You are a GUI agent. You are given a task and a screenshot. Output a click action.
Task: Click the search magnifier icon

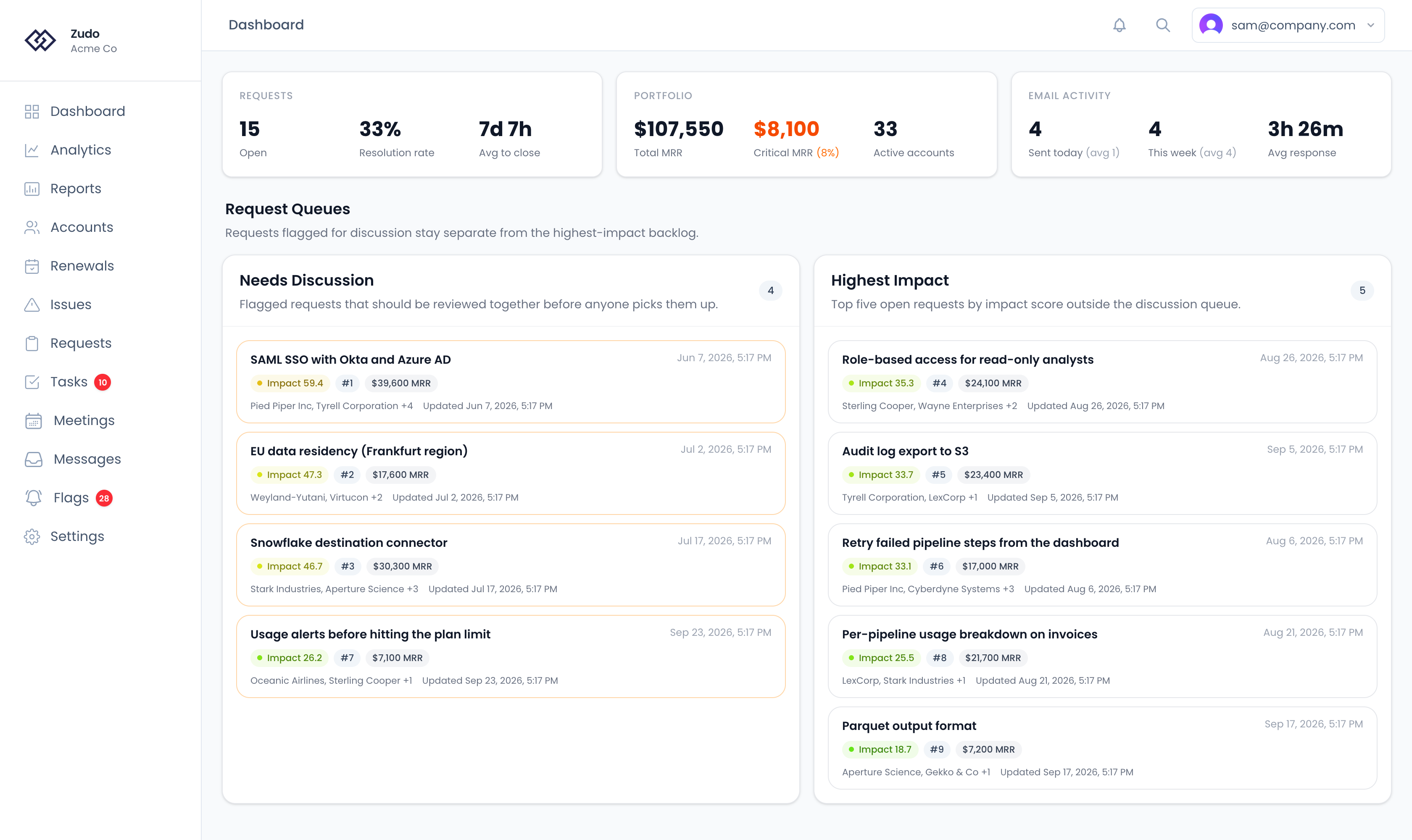click(x=1163, y=25)
